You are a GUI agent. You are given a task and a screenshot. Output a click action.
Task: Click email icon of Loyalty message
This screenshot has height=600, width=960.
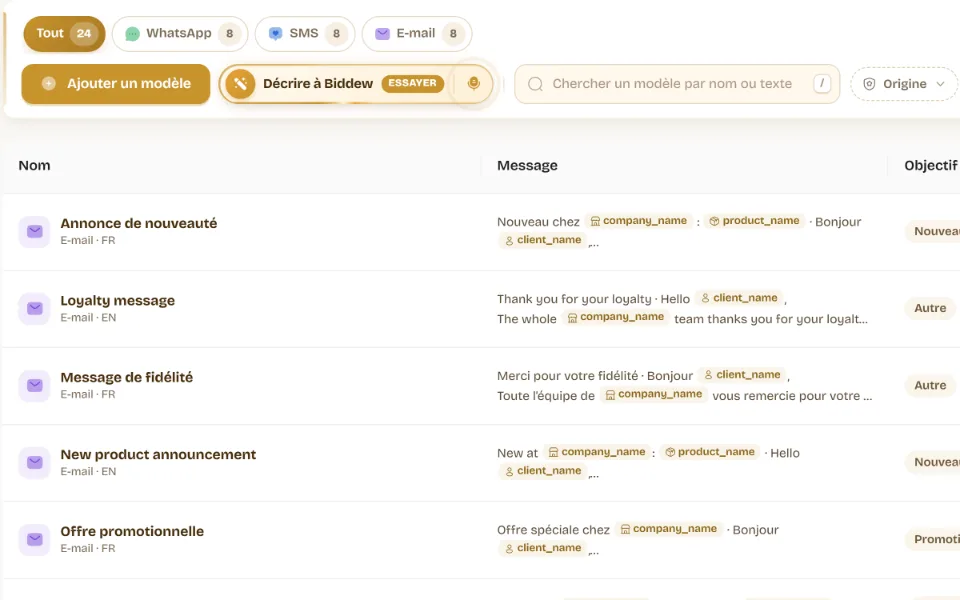[x=34, y=309]
